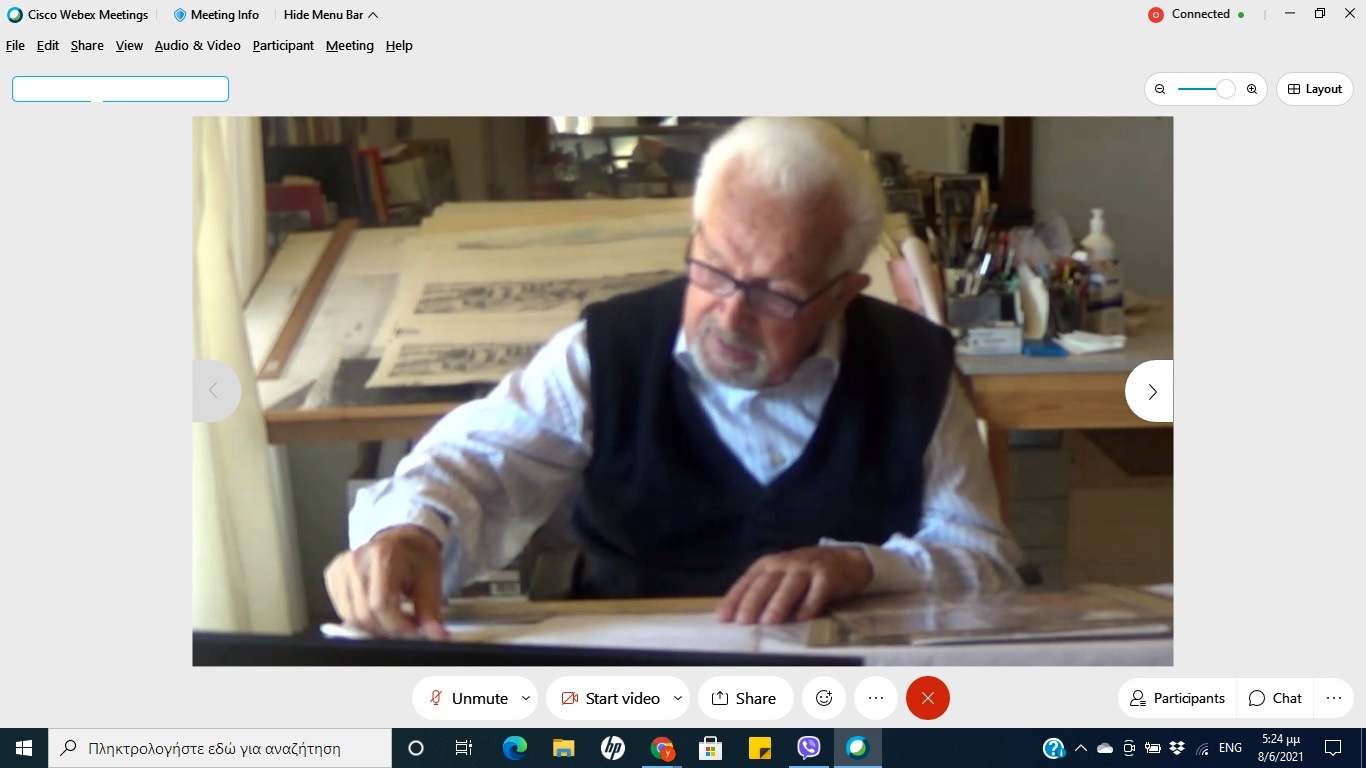Open Microsoft Edge from the taskbar
Screen dimensions: 1366x768
coord(514,748)
